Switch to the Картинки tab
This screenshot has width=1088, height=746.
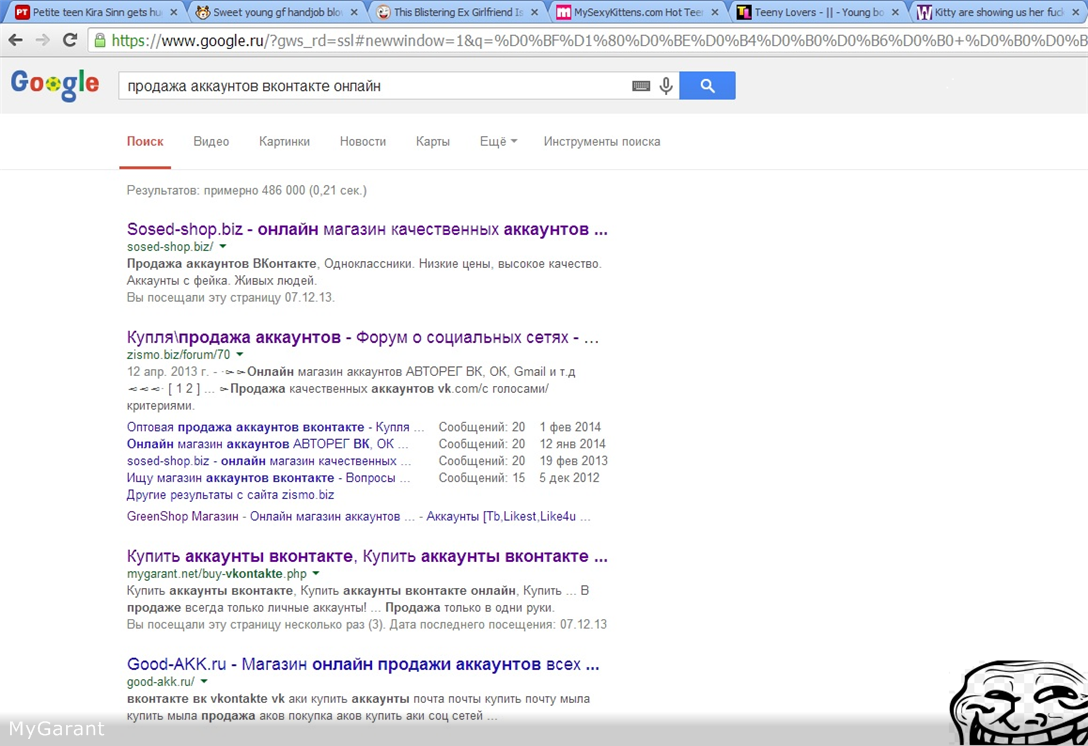coord(284,142)
